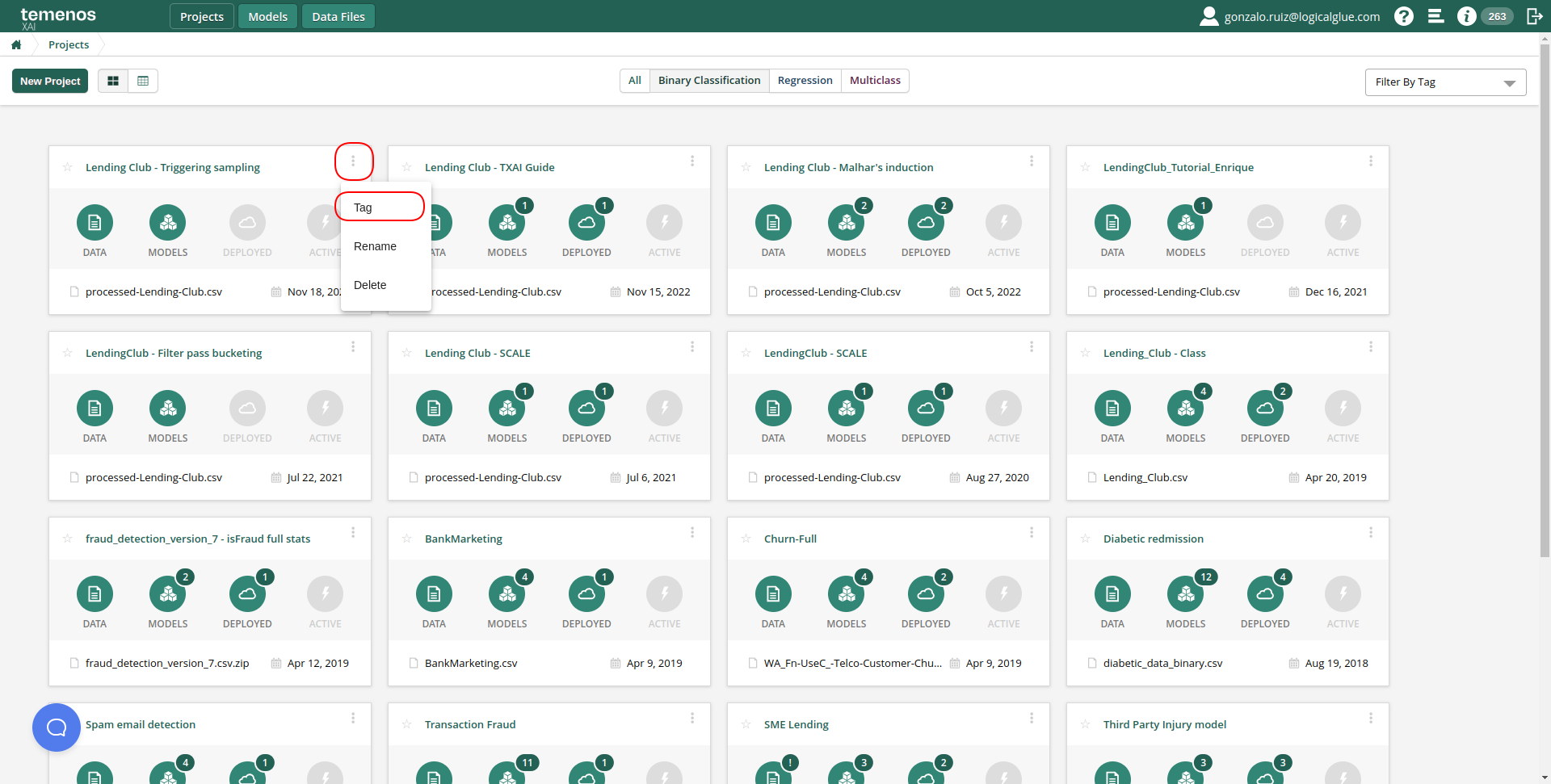Open Third Party Injury model title
1551x784 pixels.
pyautogui.click(x=1165, y=724)
